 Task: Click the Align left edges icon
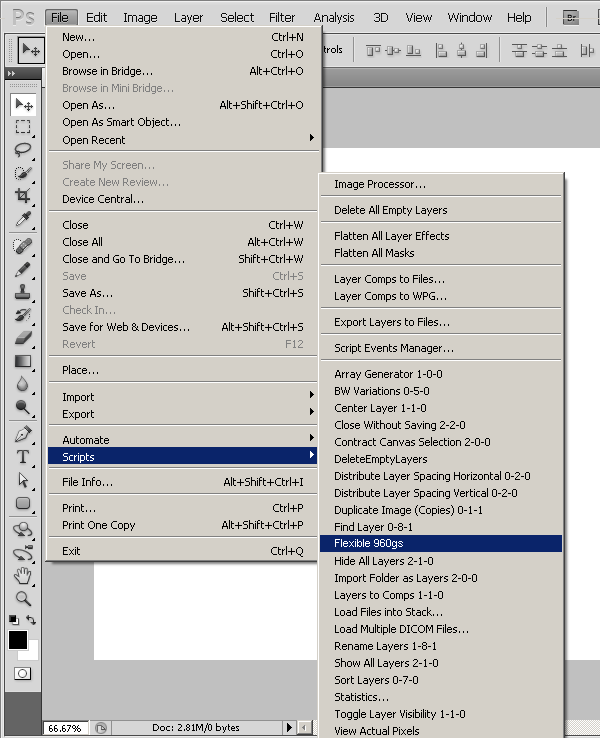pyautogui.click(x=441, y=50)
